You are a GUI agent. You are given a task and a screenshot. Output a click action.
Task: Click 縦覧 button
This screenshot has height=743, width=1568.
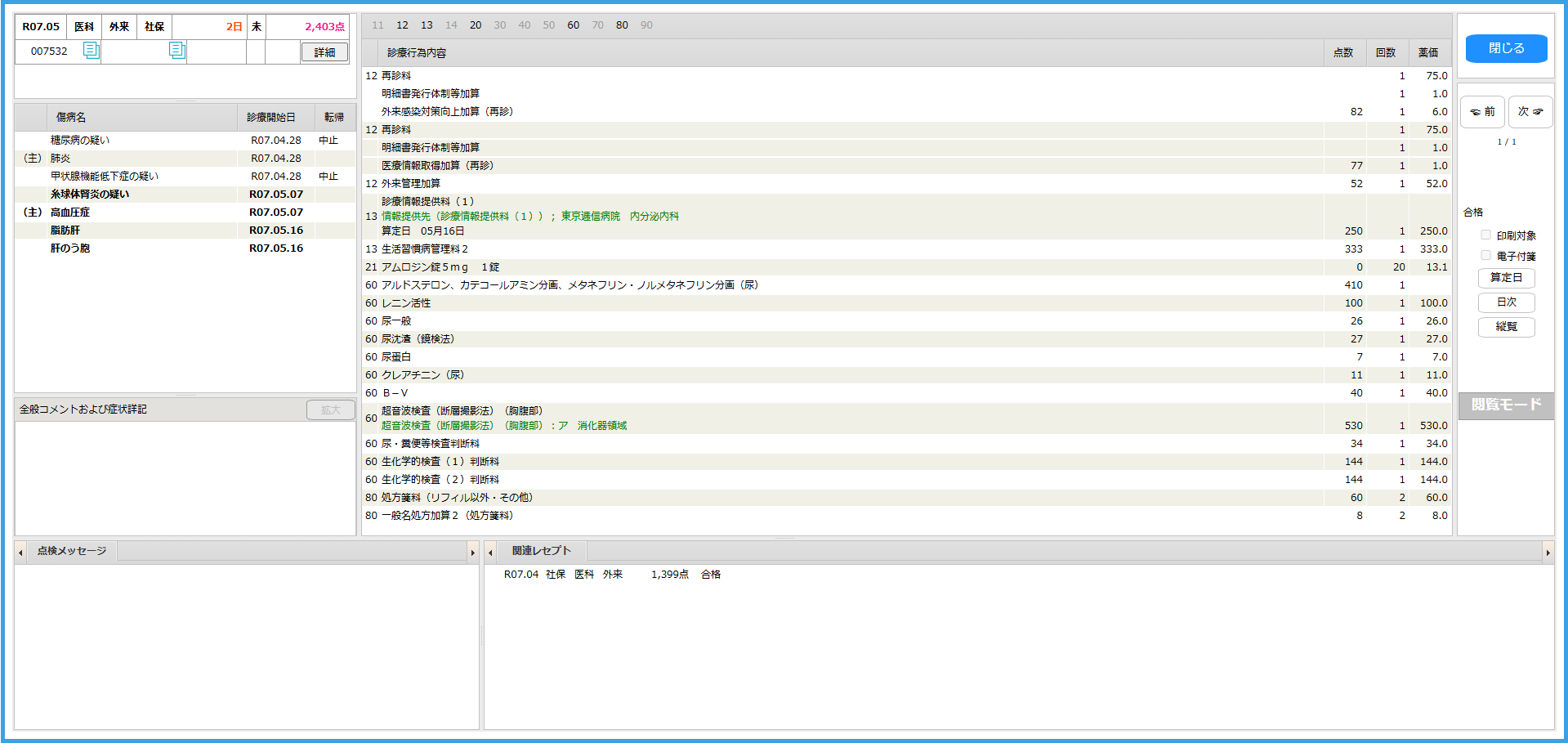(x=1506, y=327)
